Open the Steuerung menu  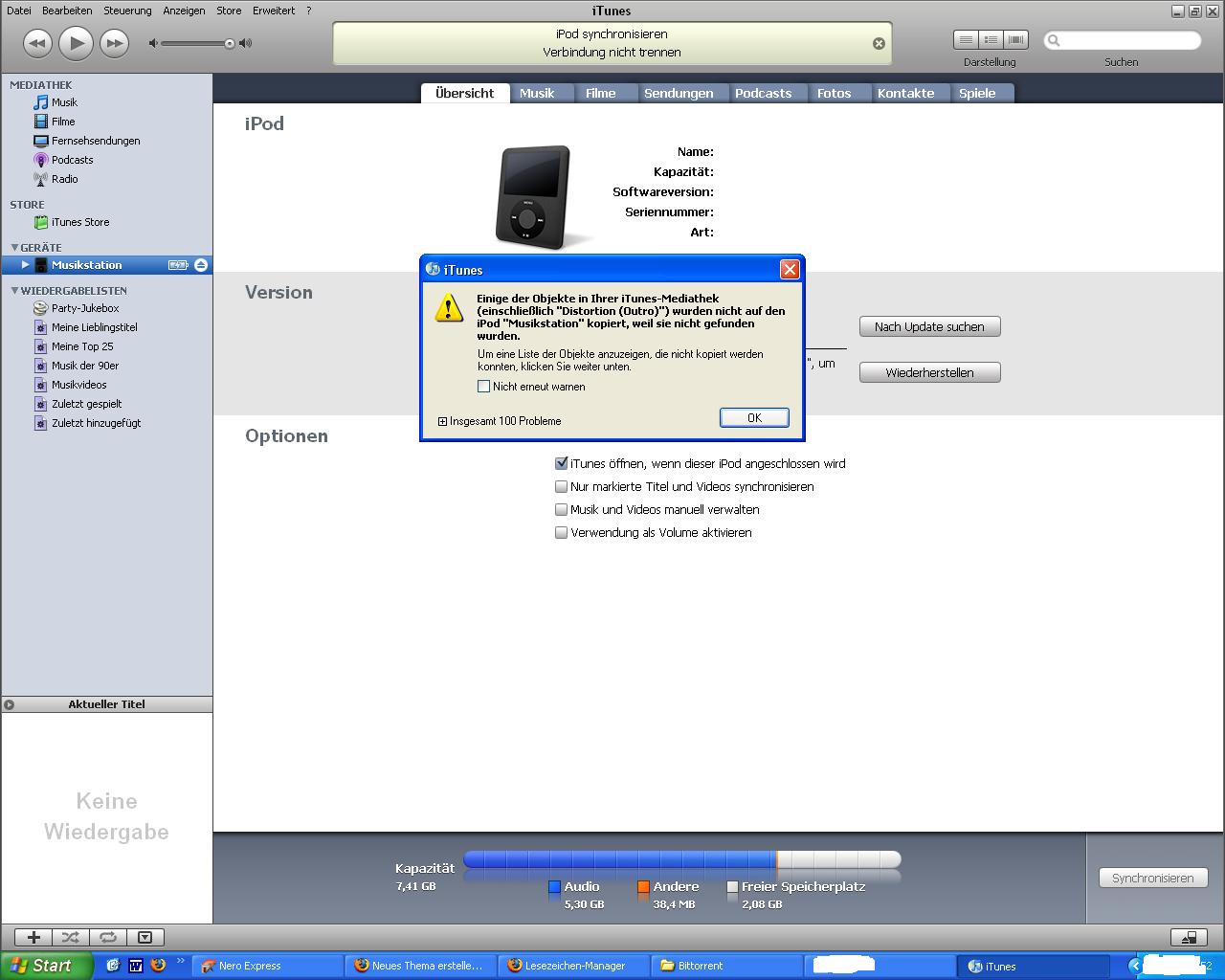(x=127, y=11)
